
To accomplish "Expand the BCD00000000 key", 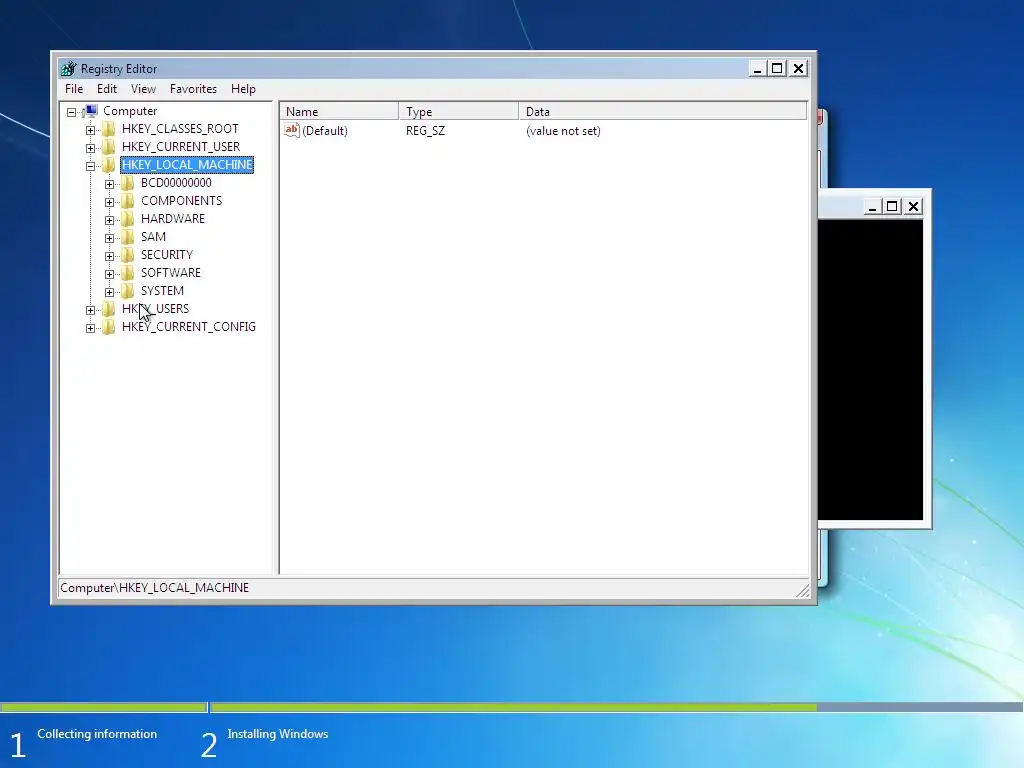I will coord(110,184).
